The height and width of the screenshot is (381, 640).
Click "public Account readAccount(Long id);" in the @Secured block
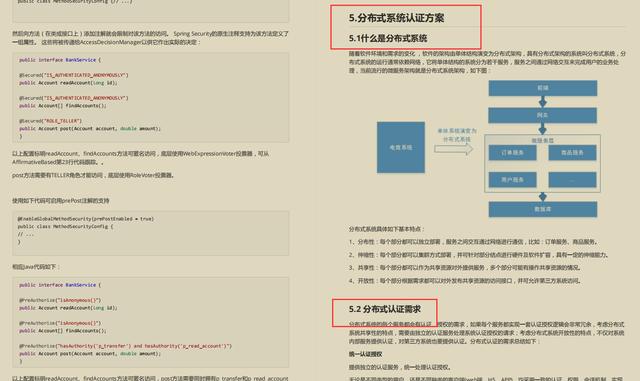pyautogui.click(x=68, y=83)
